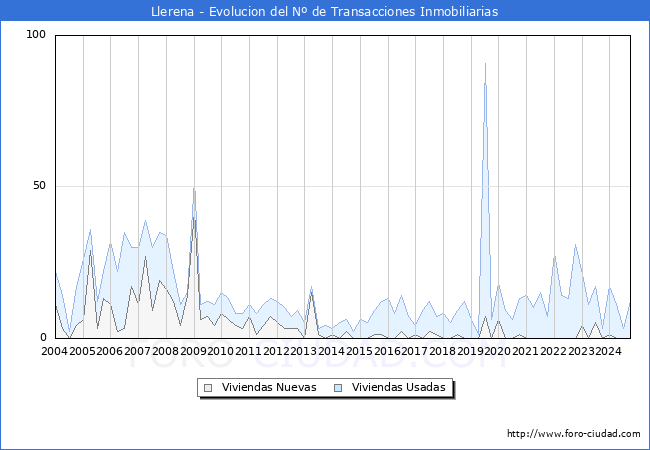Image resolution: width=650 pixels, height=450 pixels.
Task: Click the 2009 transactions peak
Action: point(194,189)
